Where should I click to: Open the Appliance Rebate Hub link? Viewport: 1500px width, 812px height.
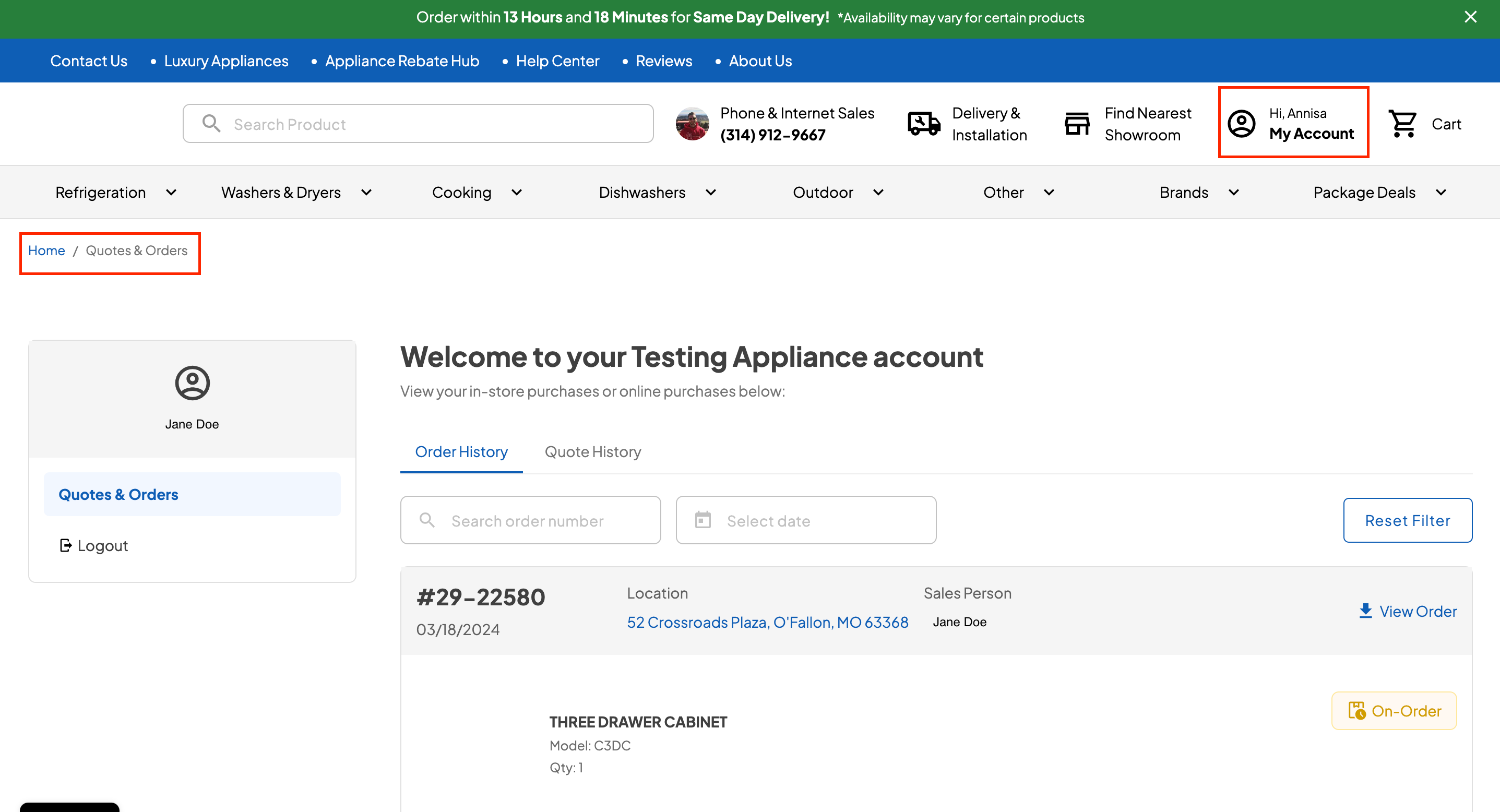click(402, 61)
